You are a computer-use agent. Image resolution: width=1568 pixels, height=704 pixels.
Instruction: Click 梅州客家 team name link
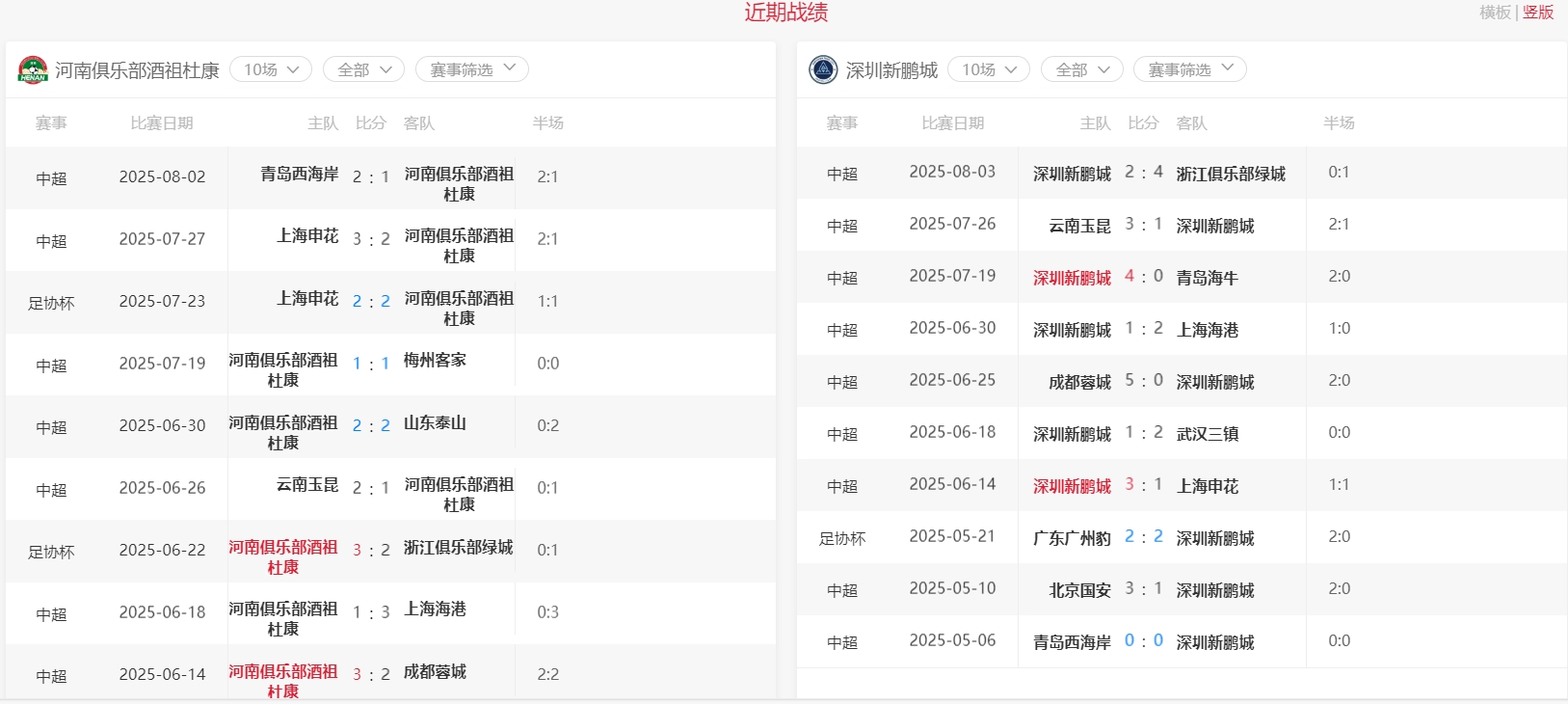435,361
